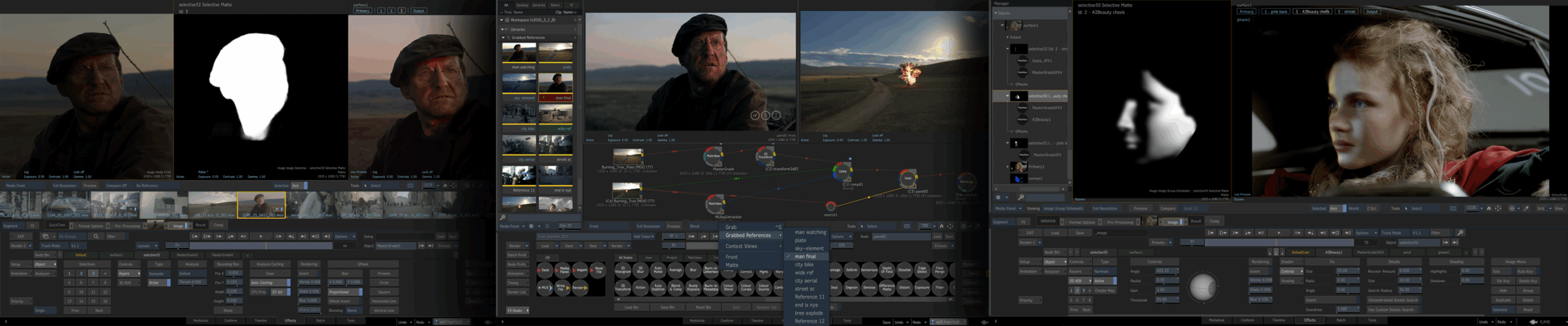This screenshot has height=326, width=1568.
Task: Toggle the Auto-Caching button
Action: point(269,283)
